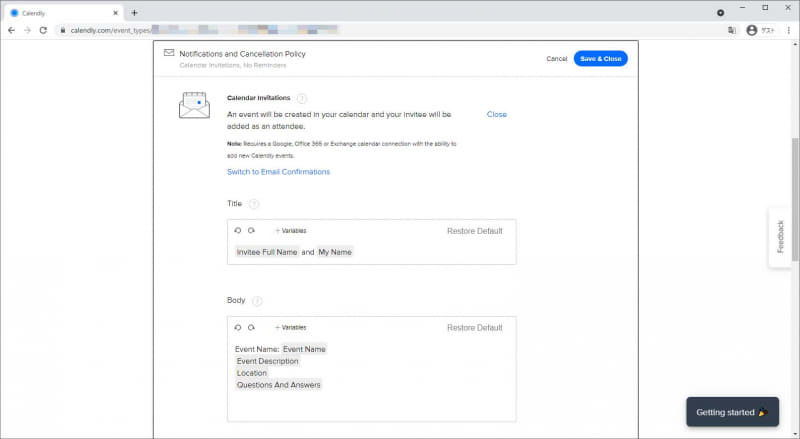800x439 pixels.
Task: Select the Invitee Full Name variable chip
Action: tap(267, 252)
